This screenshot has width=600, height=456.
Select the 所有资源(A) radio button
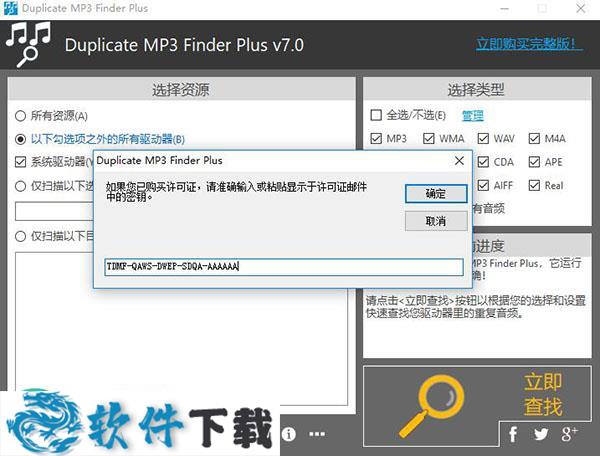21,116
